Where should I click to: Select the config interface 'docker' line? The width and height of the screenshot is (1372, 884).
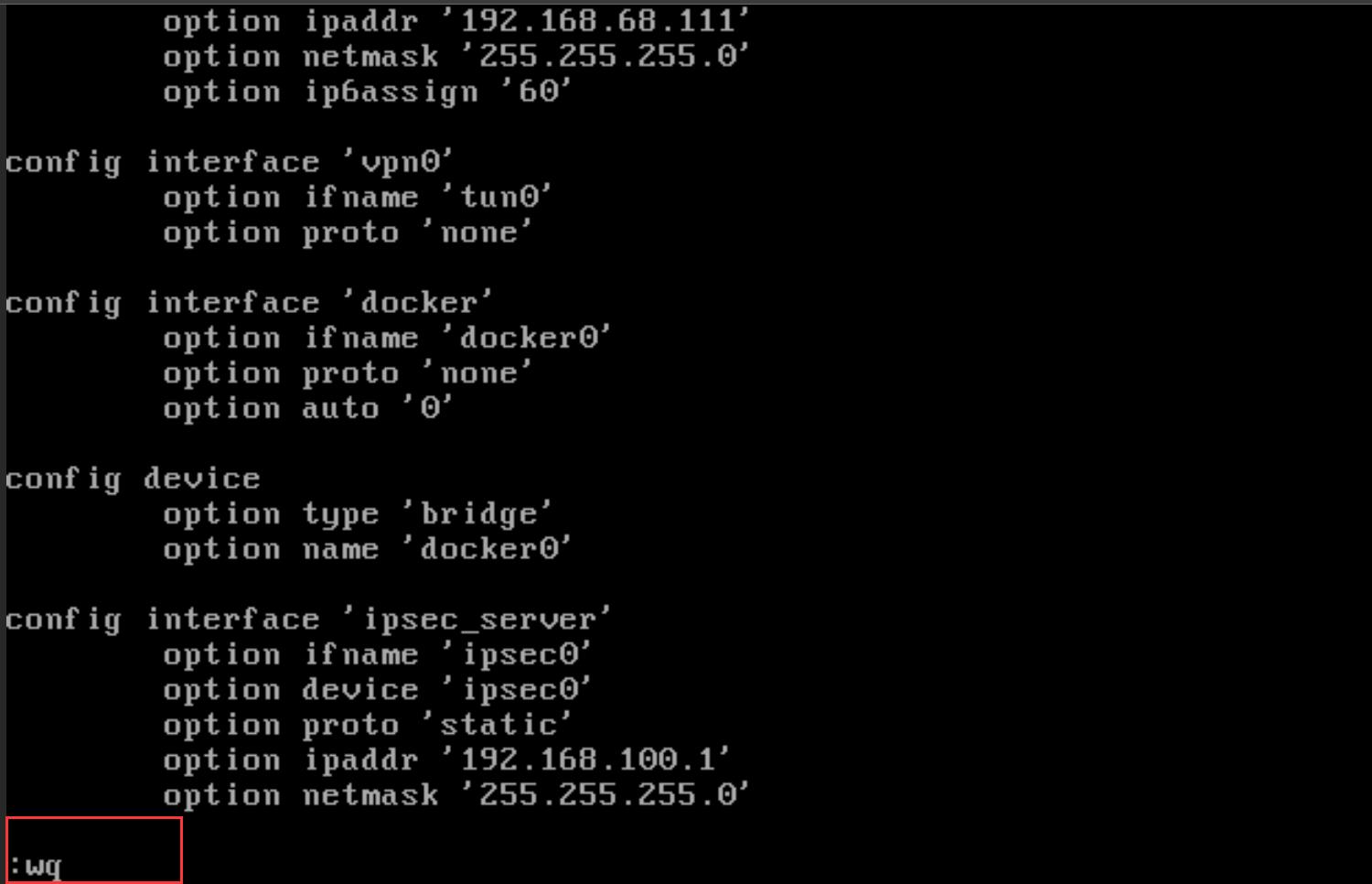pyautogui.click(x=248, y=303)
